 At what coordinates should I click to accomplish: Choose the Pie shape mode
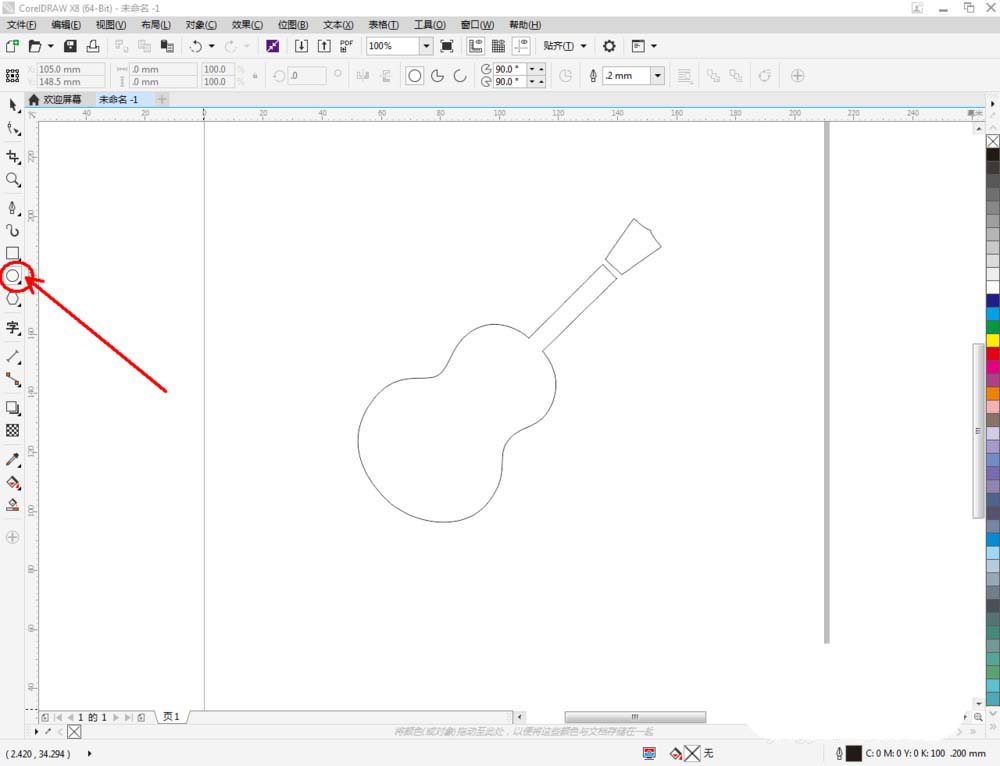[x=438, y=76]
